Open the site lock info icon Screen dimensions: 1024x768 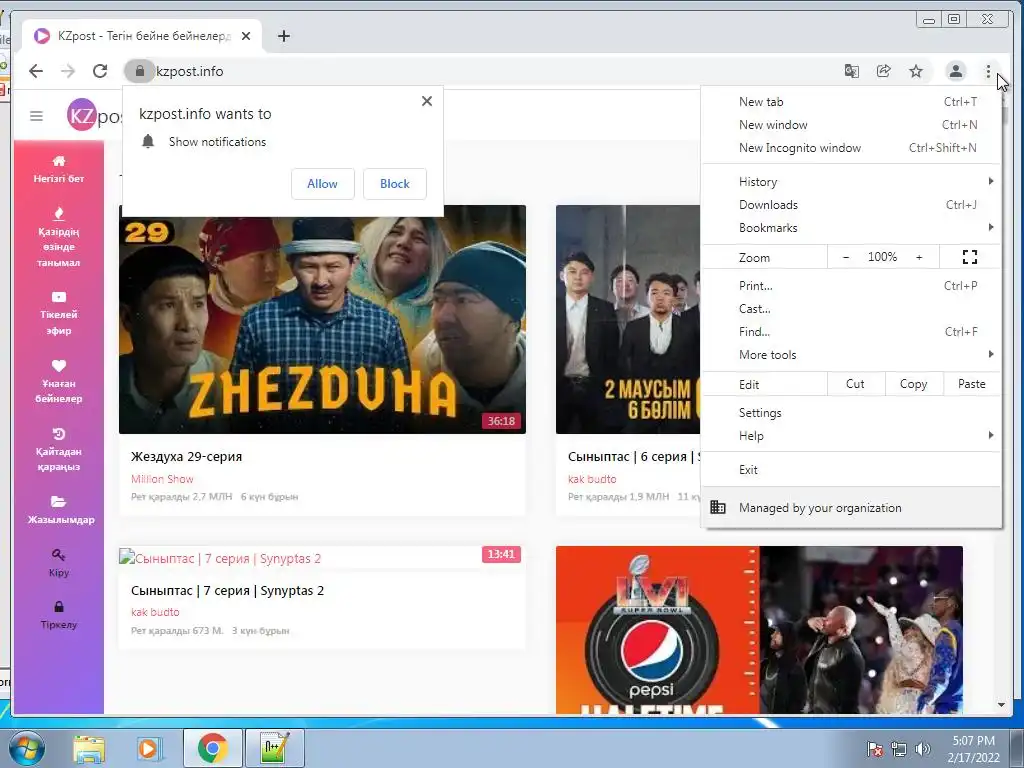click(x=139, y=71)
